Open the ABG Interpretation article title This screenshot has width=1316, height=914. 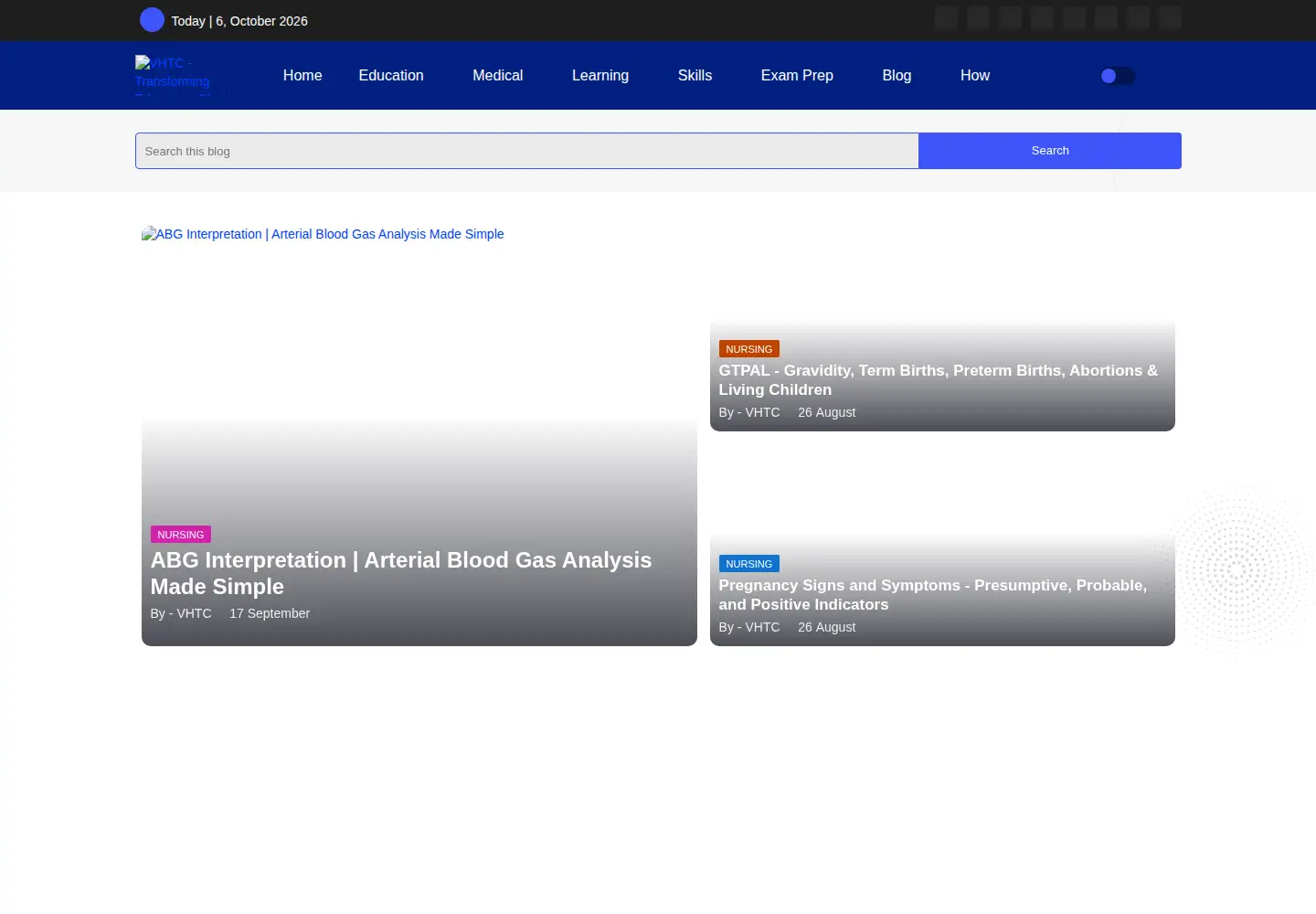coord(401,573)
